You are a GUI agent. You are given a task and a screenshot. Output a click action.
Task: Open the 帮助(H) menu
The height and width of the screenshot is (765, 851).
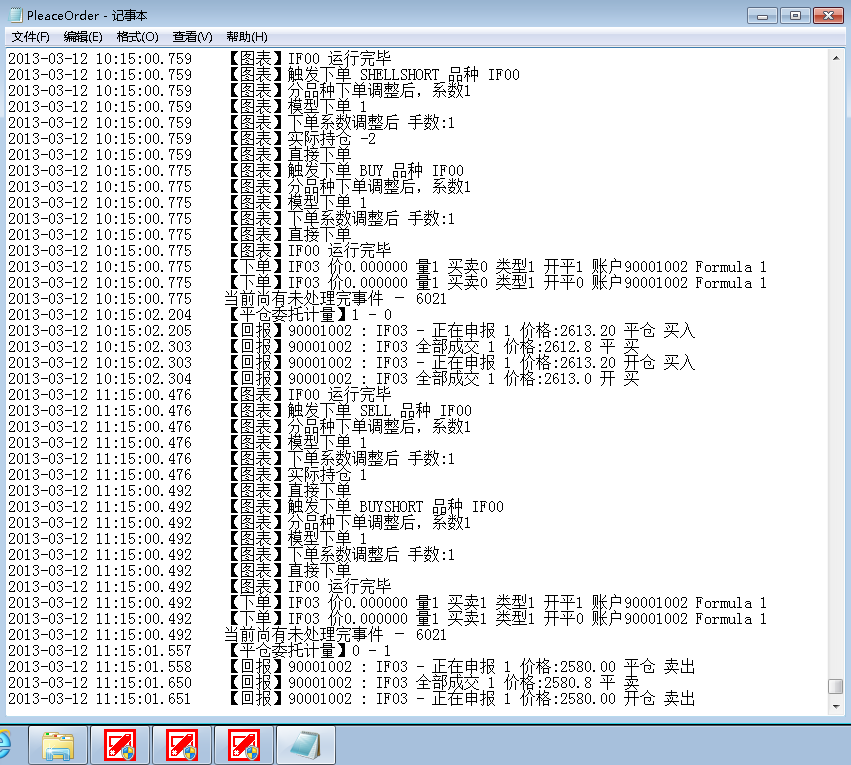[x=247, y=37]
